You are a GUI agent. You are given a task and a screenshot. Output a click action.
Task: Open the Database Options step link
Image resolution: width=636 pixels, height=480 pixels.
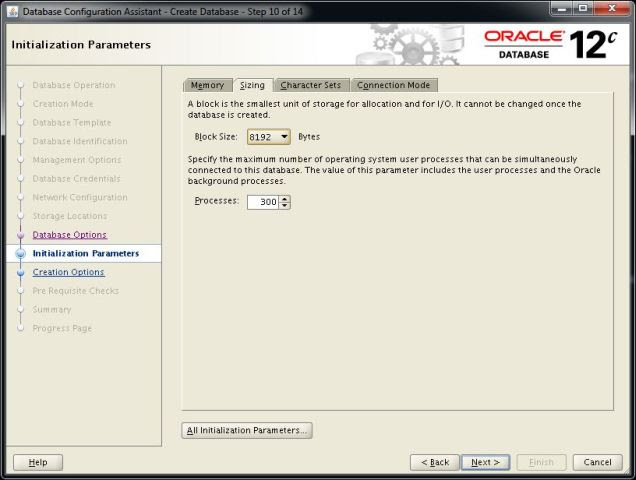pyautogui.click(x=70, y=235)
